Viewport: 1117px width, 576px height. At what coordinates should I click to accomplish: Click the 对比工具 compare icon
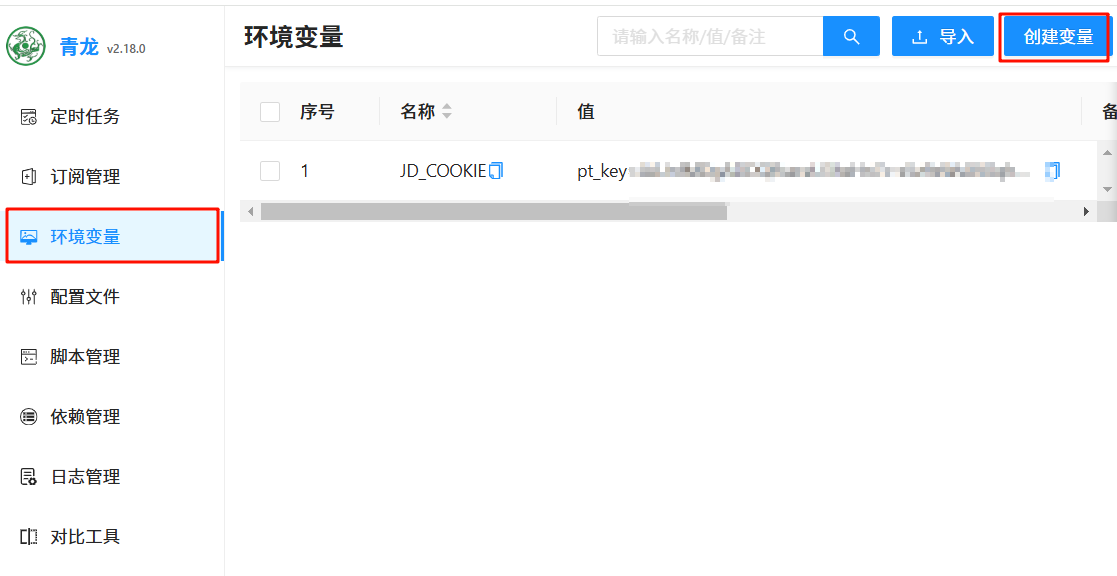click(28, 536)
